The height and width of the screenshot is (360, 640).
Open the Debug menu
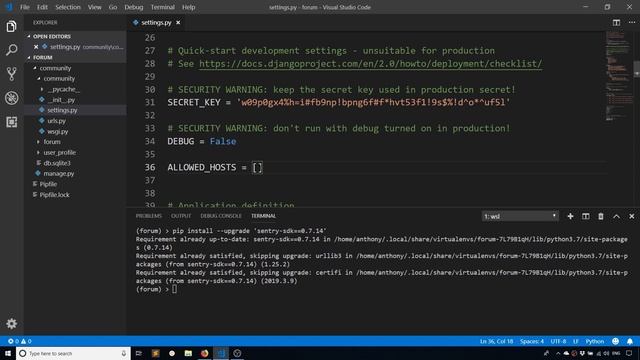coord(133,7)
